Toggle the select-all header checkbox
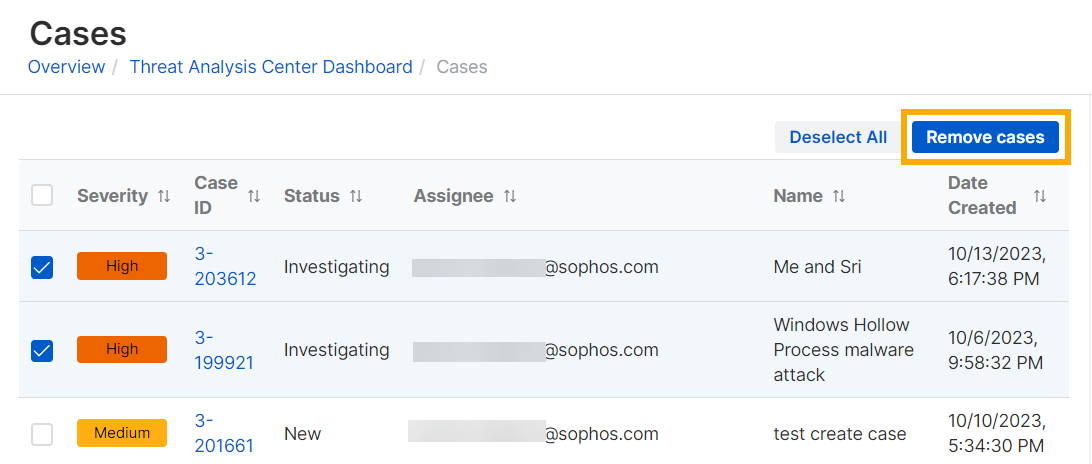Screen dimensions: 1092x464 [x=42, y=195]
